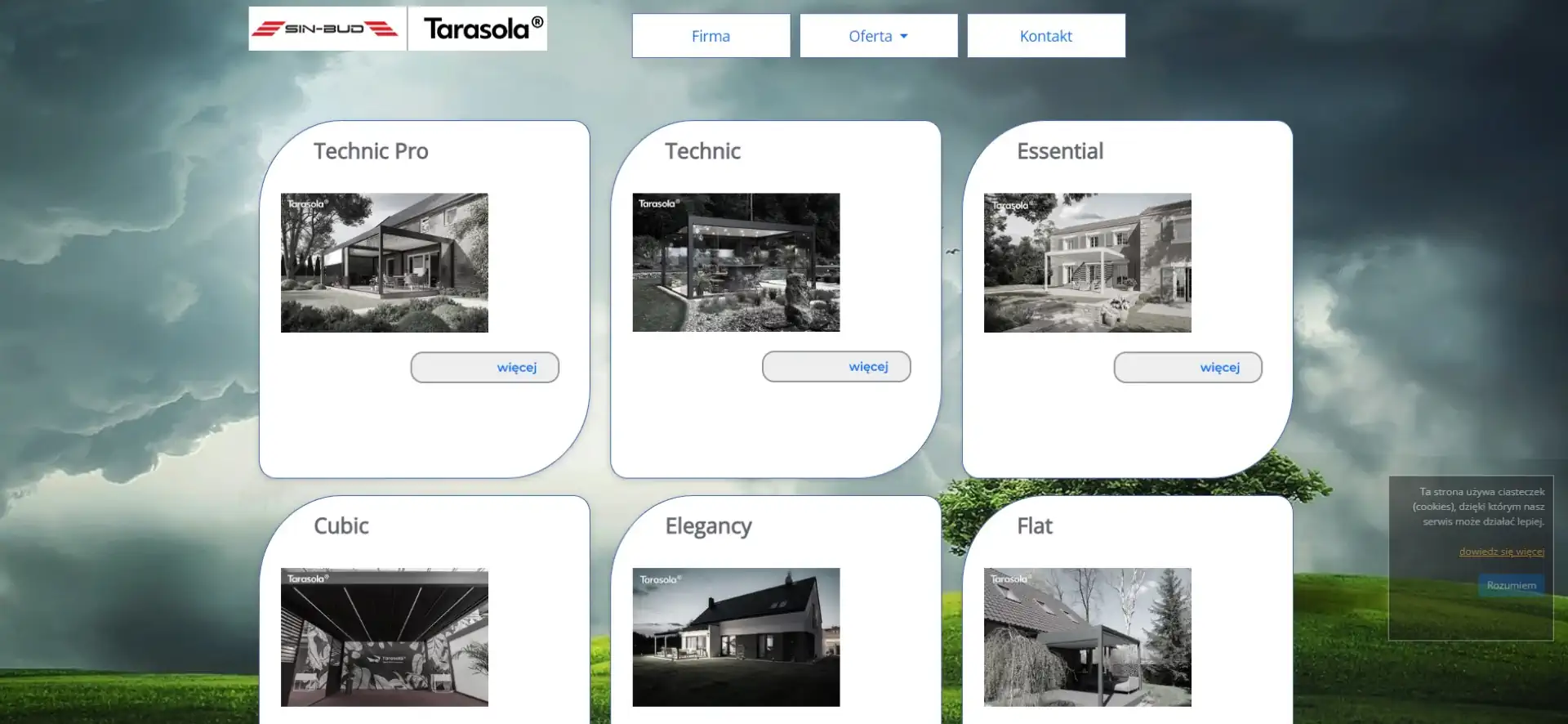Click the SIN-BUD logo

pos(327,29)
